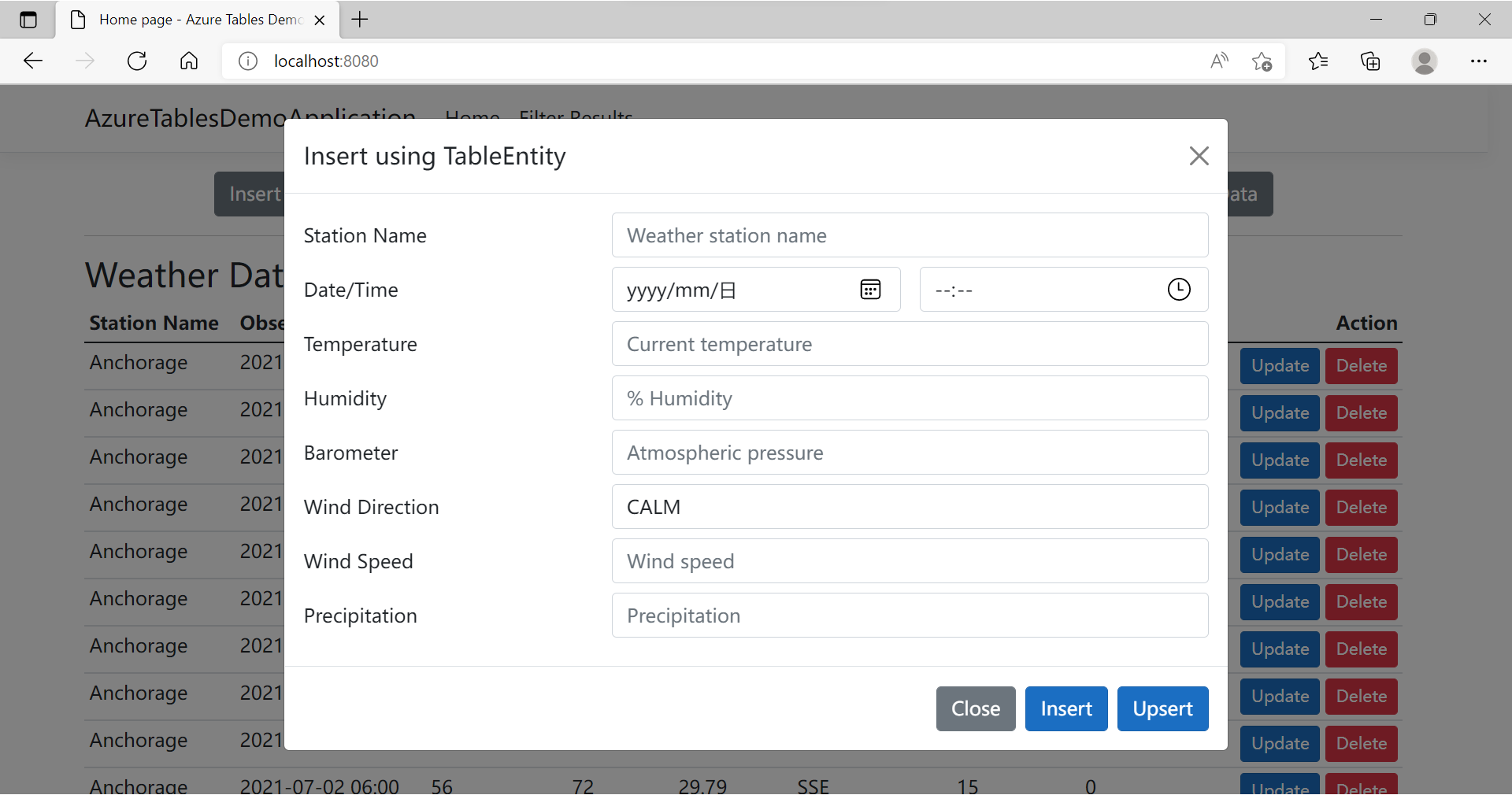Open browser Settings and more menu

[1478, 61]
